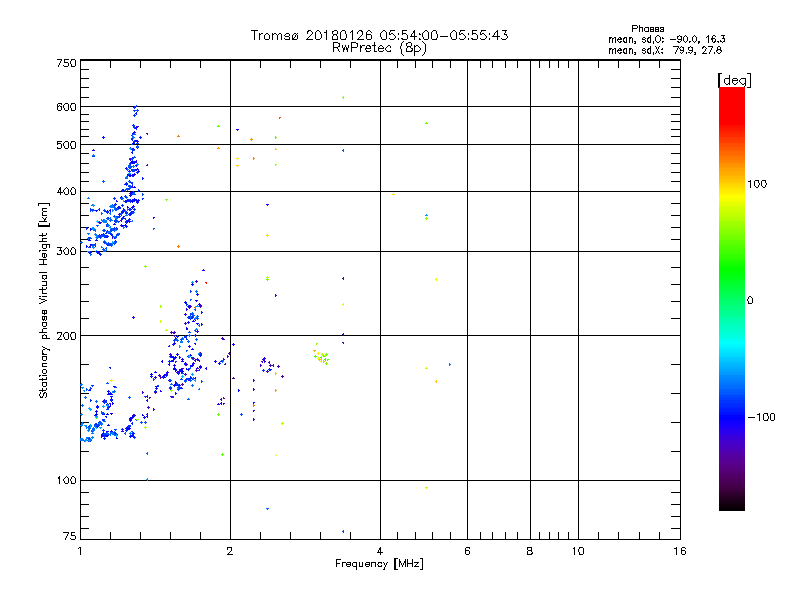Click the y-axis tick label '600'
This screenshot has height=600, width=800.
66,107
